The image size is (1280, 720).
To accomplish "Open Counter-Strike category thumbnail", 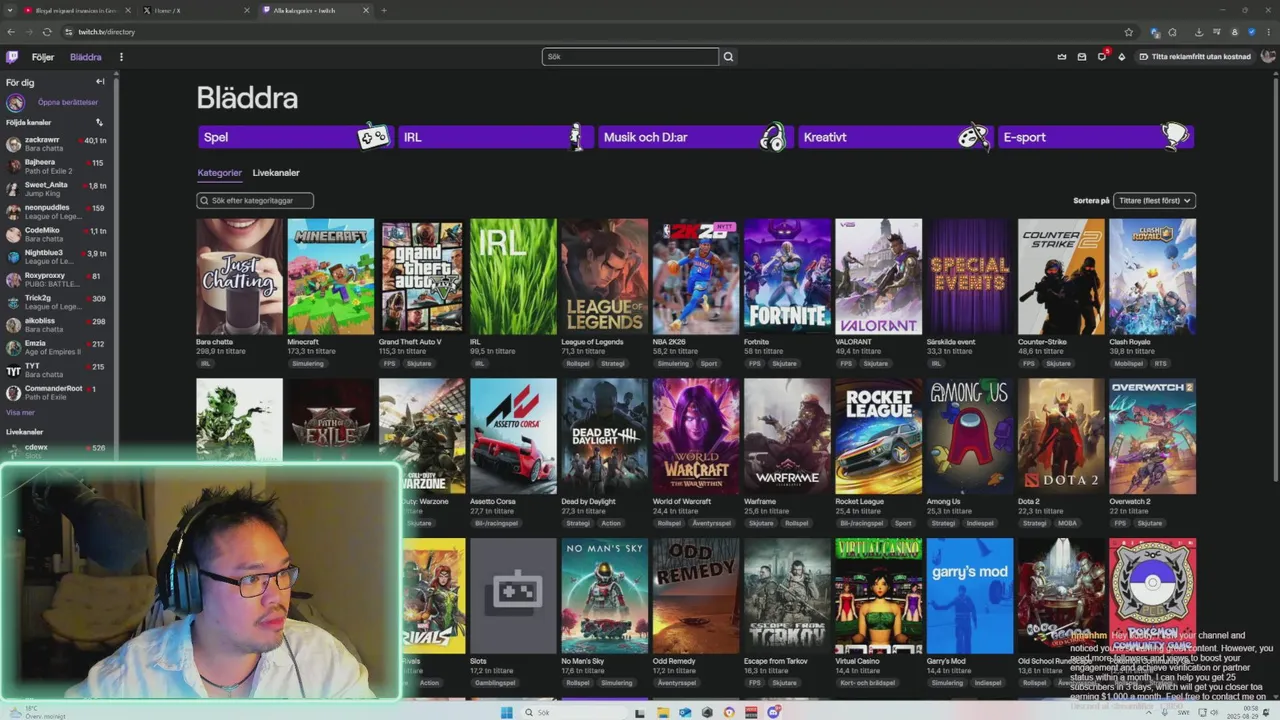I will [1061, 276].
